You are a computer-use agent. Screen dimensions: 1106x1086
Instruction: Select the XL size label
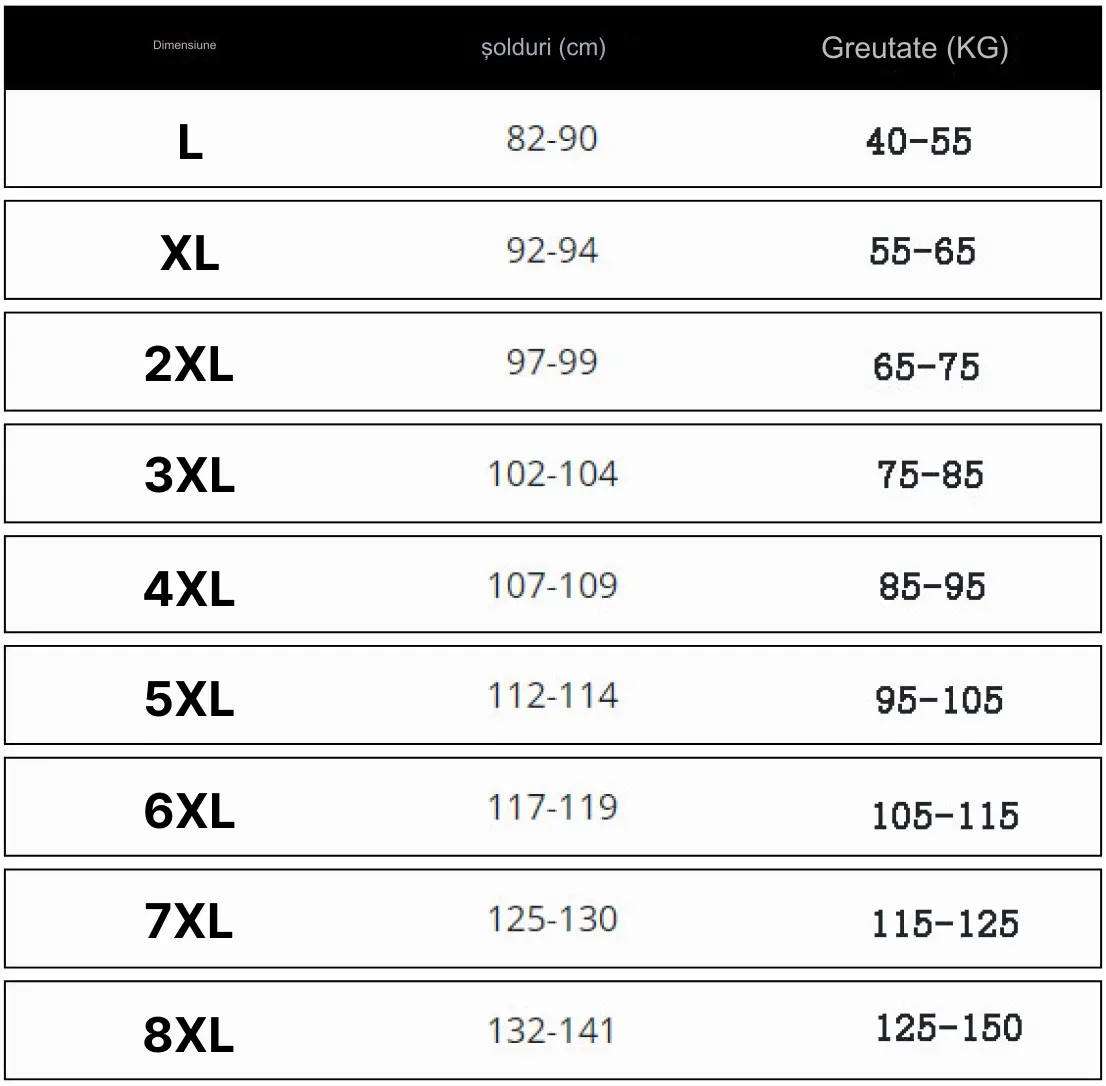point(190,252)
